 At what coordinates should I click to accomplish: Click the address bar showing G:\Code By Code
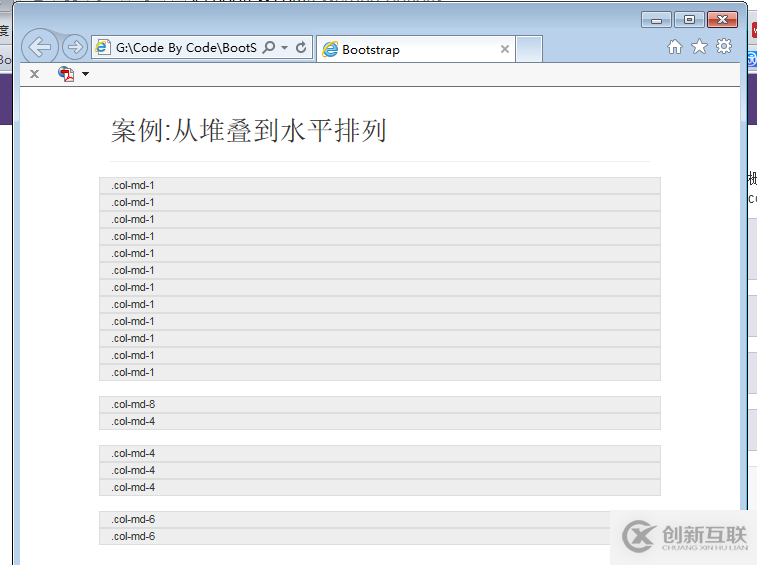click(x=186, y=47)
